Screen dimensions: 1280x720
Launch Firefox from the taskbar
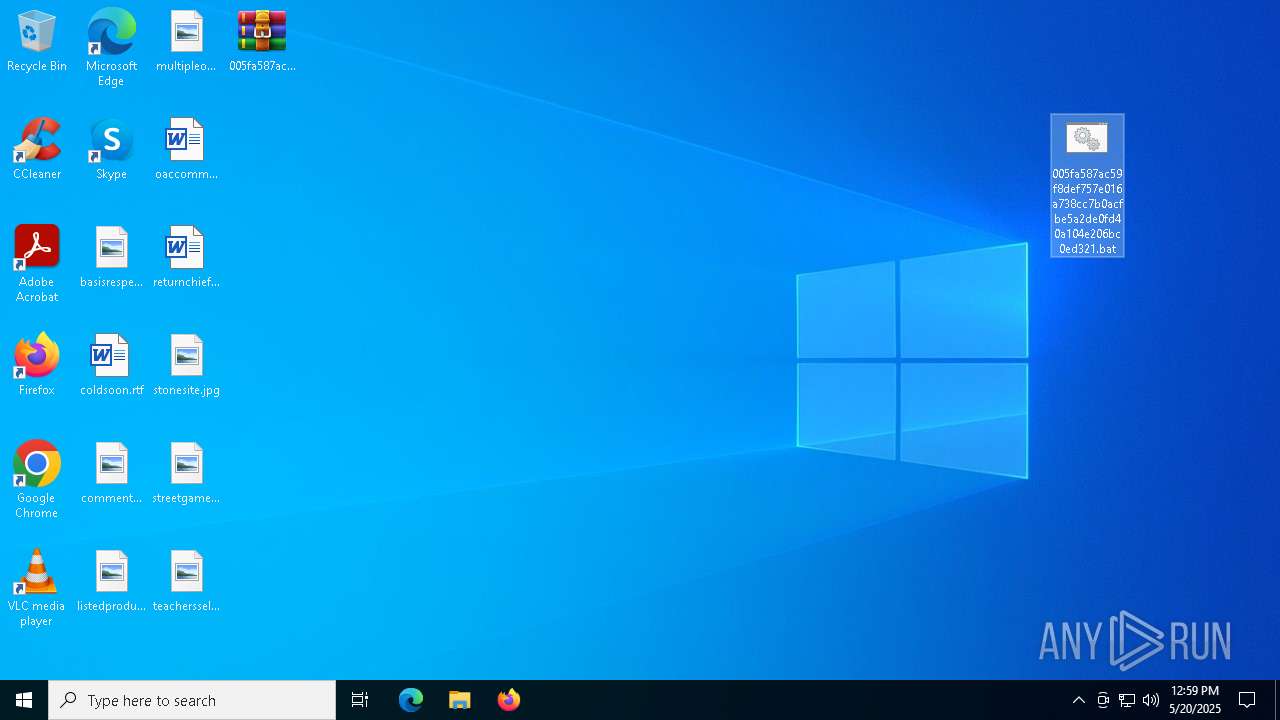tap(509, 700)
